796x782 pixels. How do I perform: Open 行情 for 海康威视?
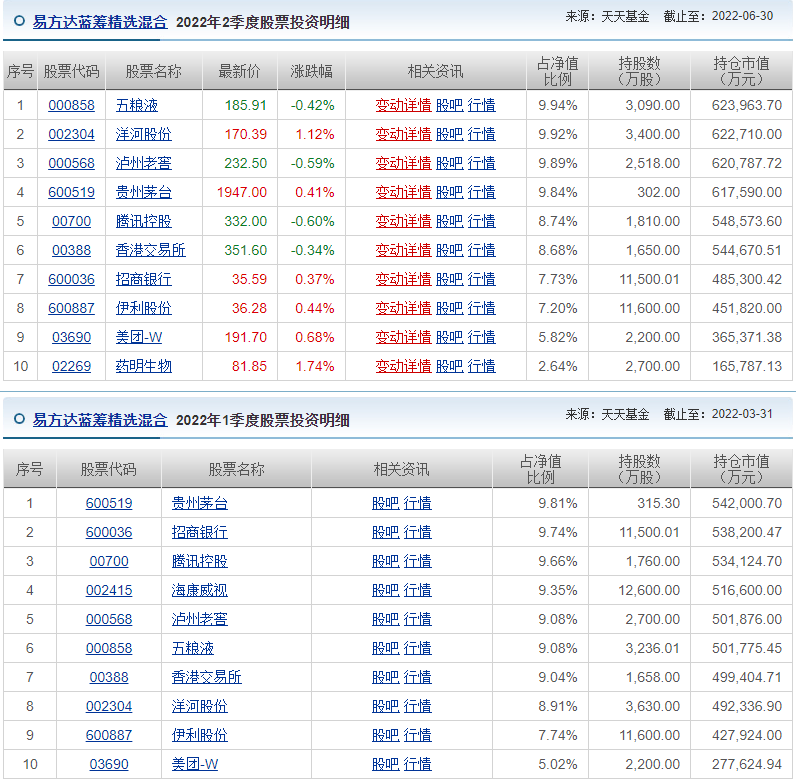(417, 590)
